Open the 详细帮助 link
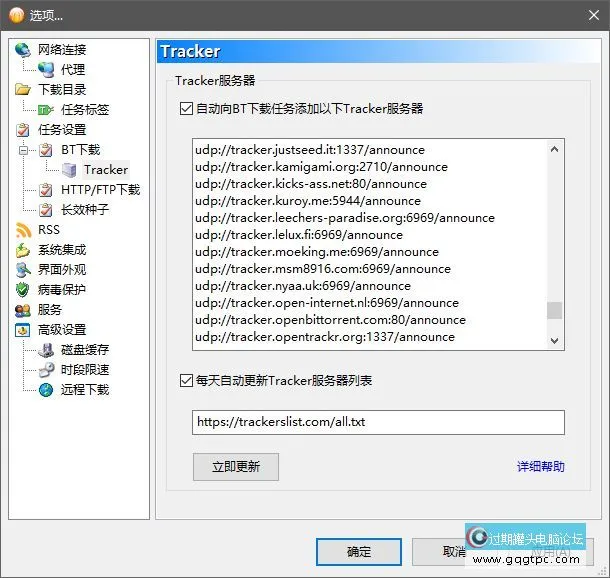The width and height of the screenshot is (610, 578). pos(541,466)
